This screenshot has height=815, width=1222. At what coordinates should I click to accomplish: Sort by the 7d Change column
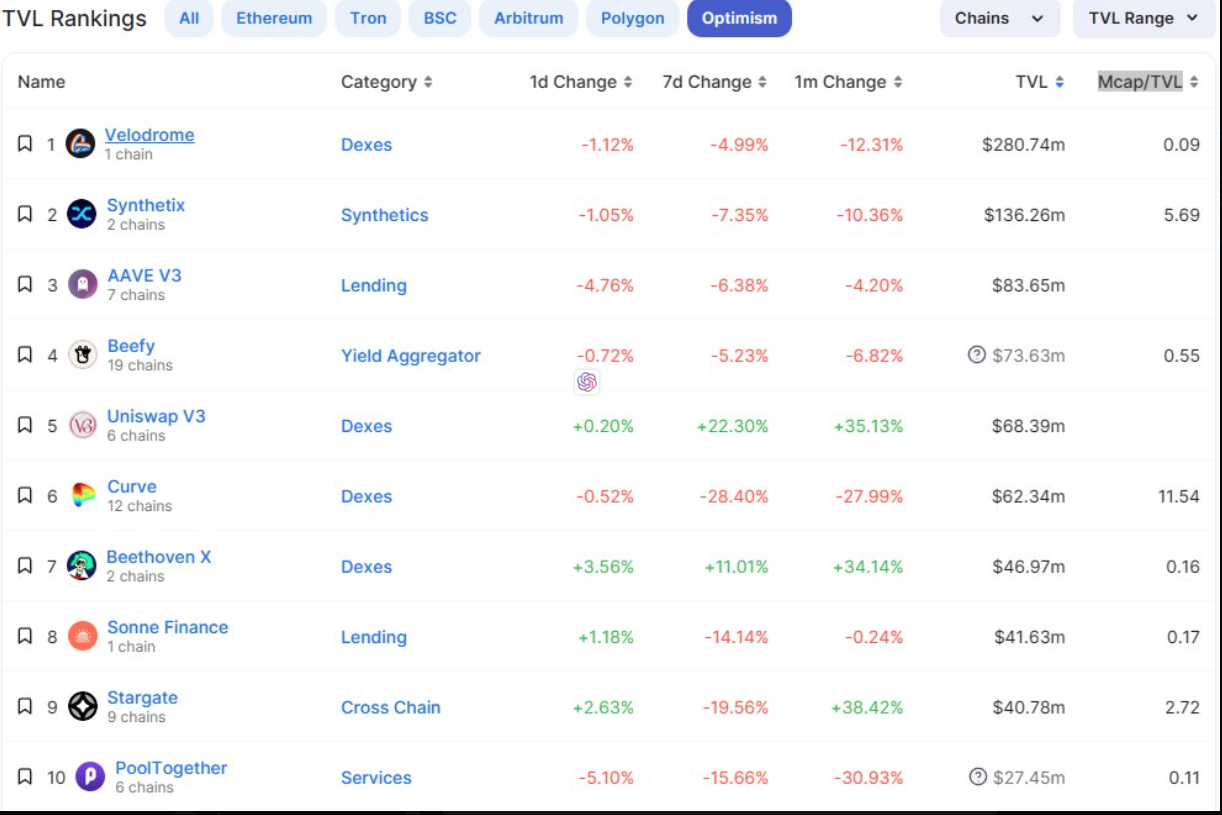tap(715, 82)
